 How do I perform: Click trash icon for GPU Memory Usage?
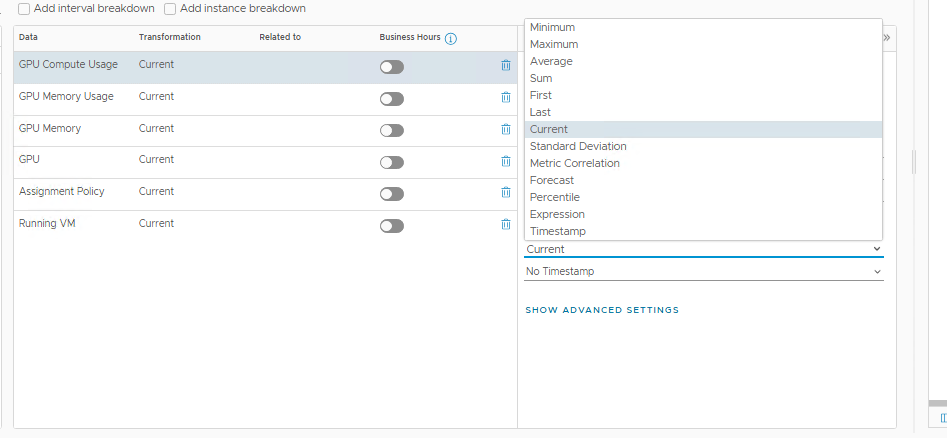(505, 98)
